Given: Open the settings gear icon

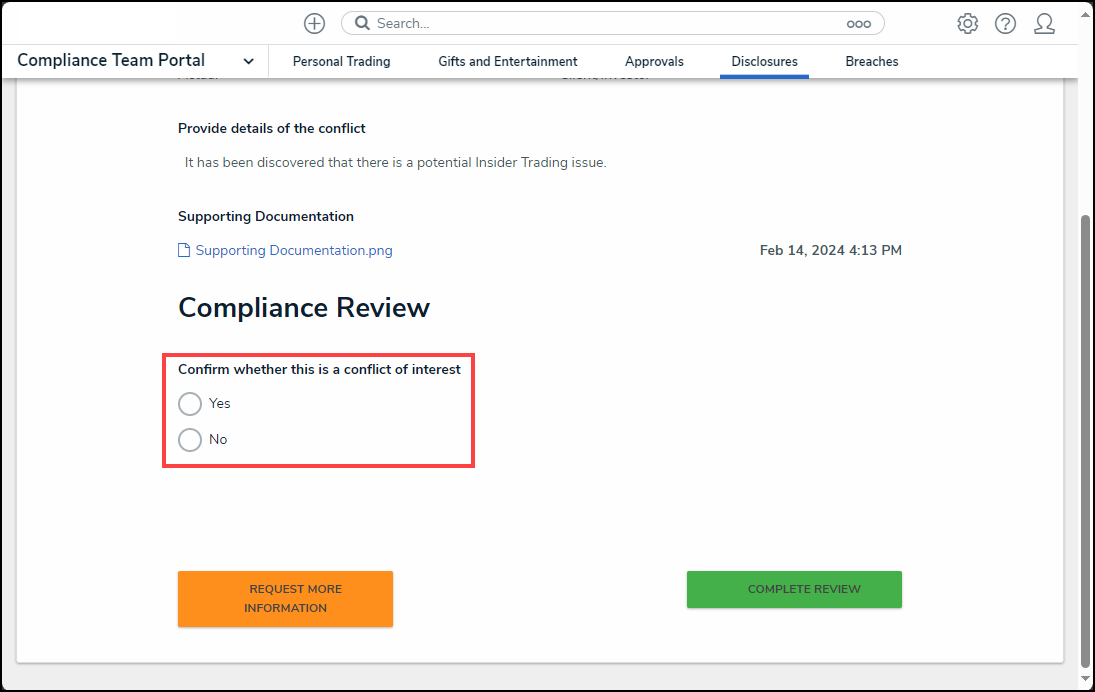Looking at the screenshot, I should coord(967,22).
